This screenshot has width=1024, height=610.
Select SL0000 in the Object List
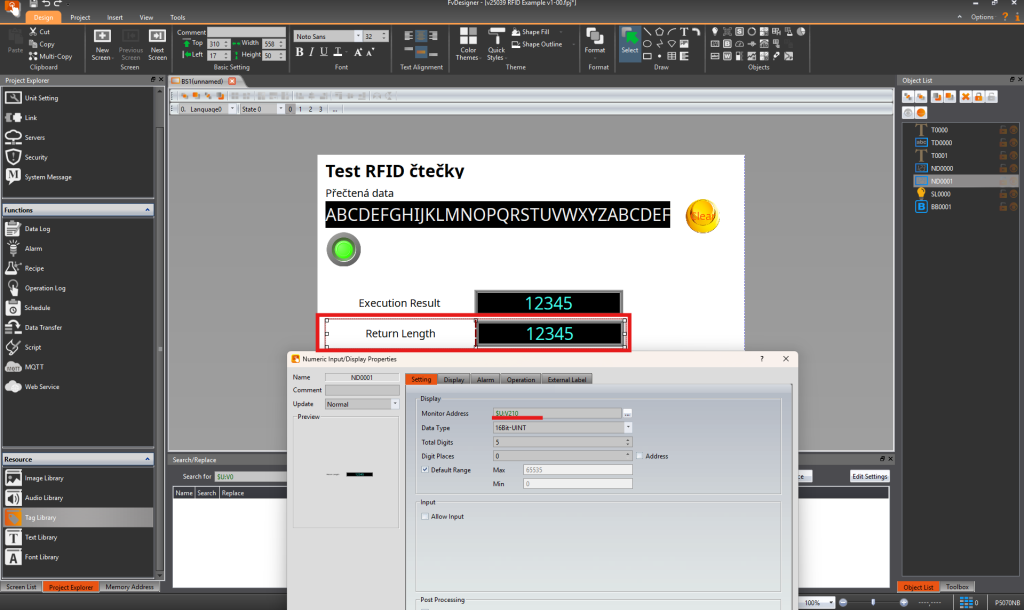pyautogui.click(x=941, y=194)
